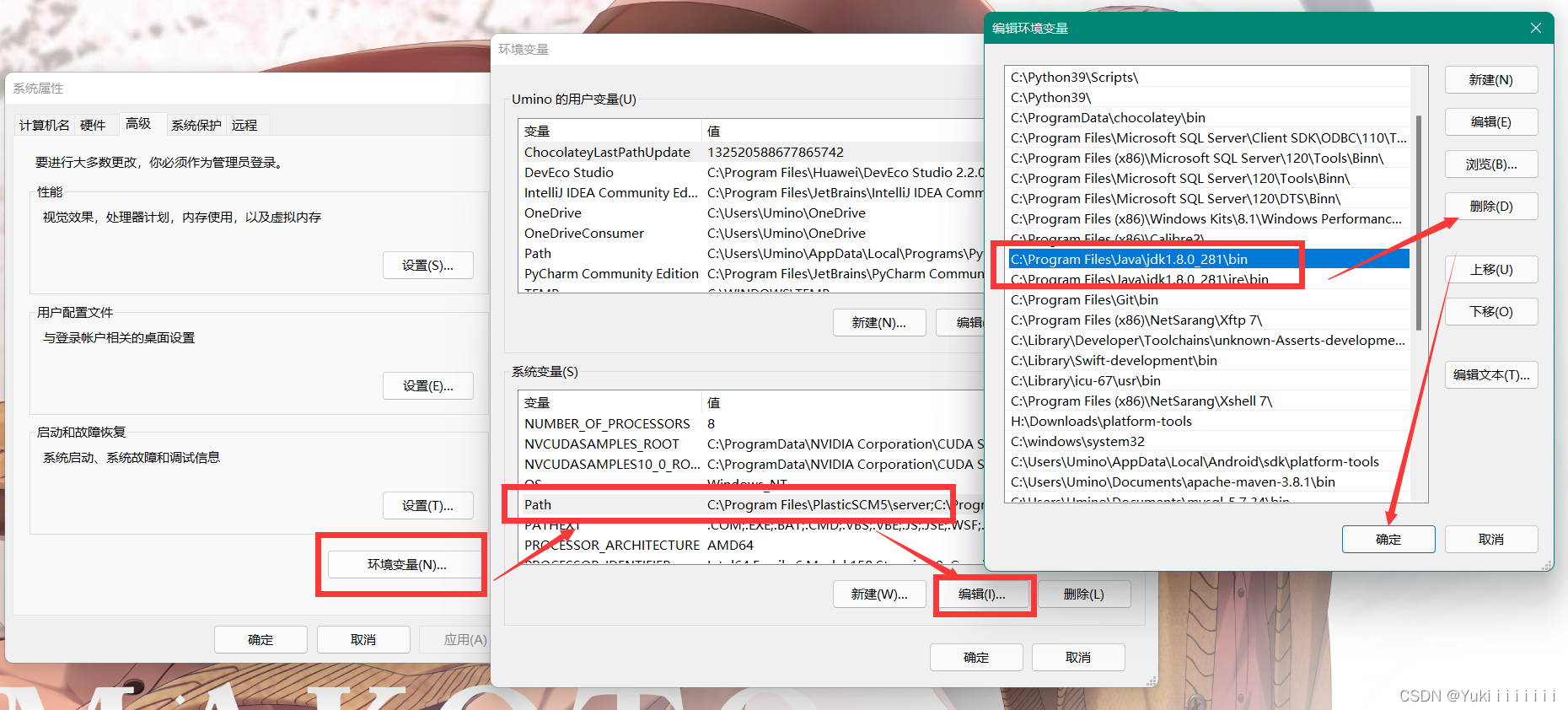Confirm with 确定 in Environment Variables window

976,657
